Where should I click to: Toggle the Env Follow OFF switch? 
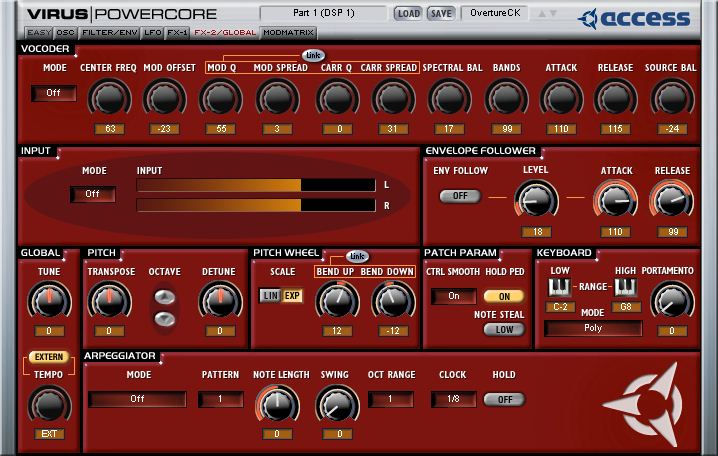(460, 196)
